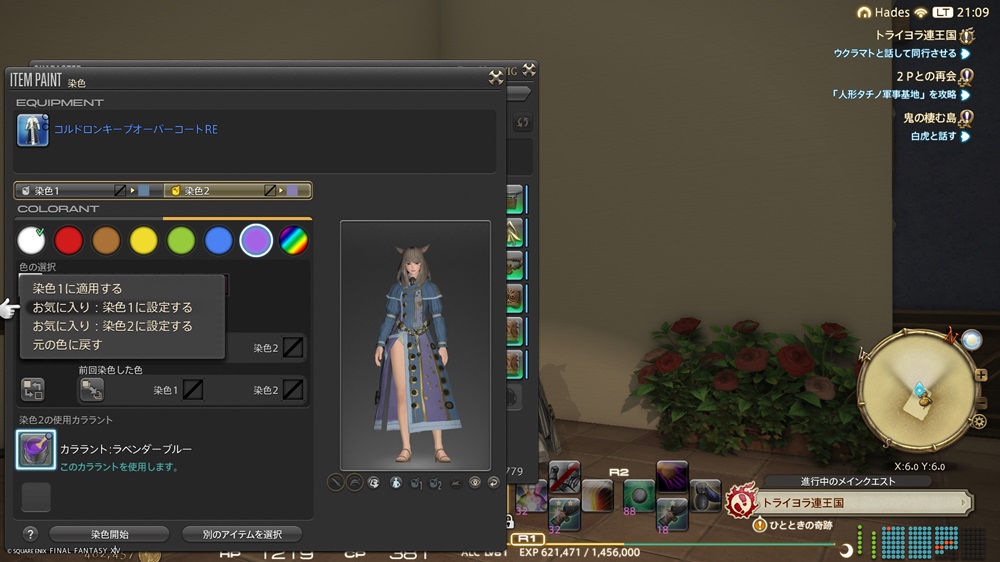The width and height of the screenshot is (1000, 562).
Task: Use the starred glove action marked 32
Action: (x=564, y=515)
